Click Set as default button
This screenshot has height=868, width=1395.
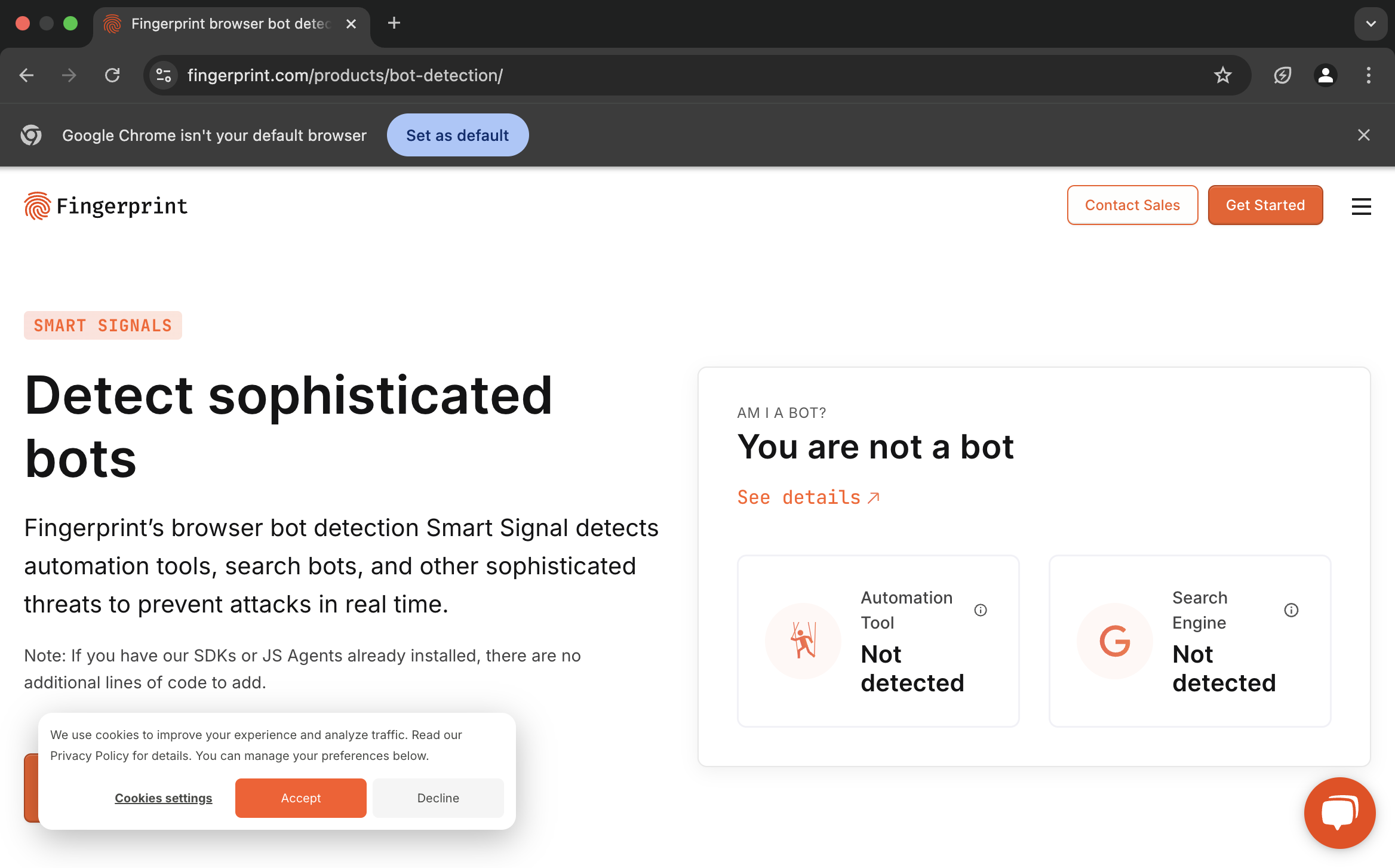click(457, 135)
